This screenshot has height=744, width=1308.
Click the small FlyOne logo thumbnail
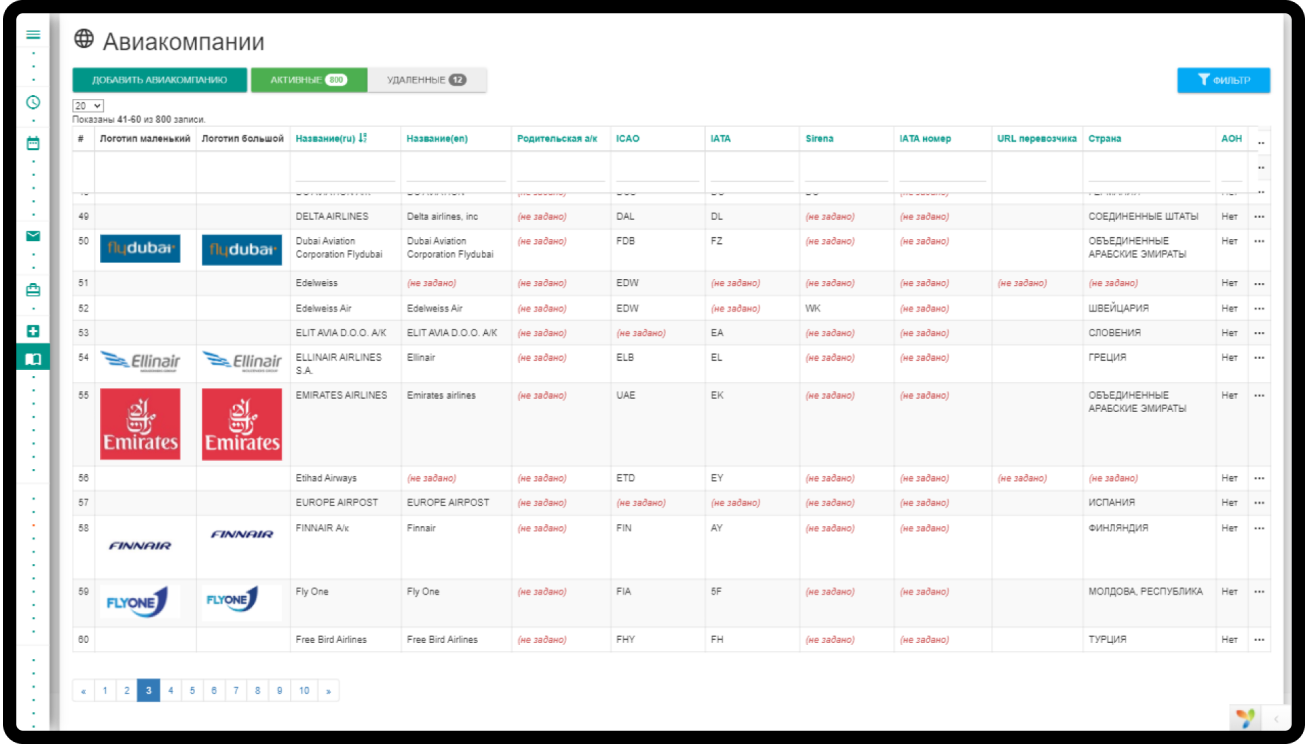[140, 601]
